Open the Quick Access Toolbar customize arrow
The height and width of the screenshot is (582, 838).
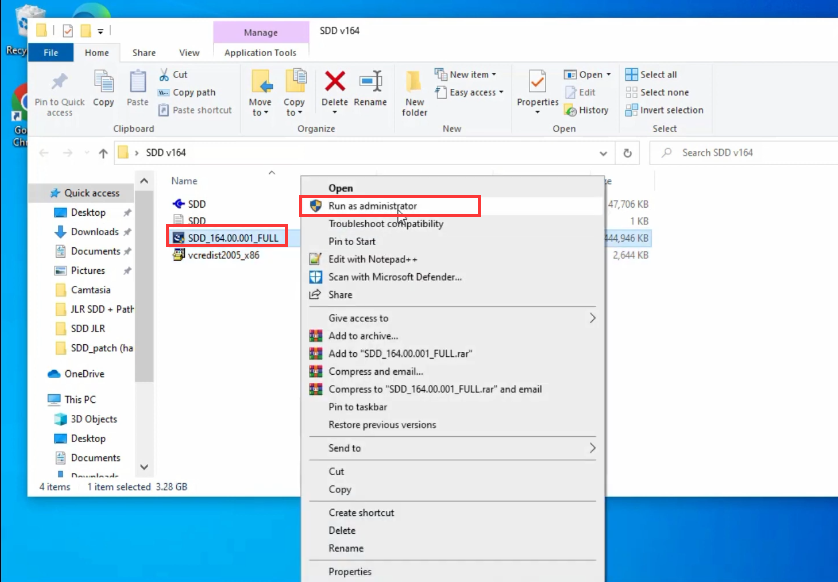point(100,32)
